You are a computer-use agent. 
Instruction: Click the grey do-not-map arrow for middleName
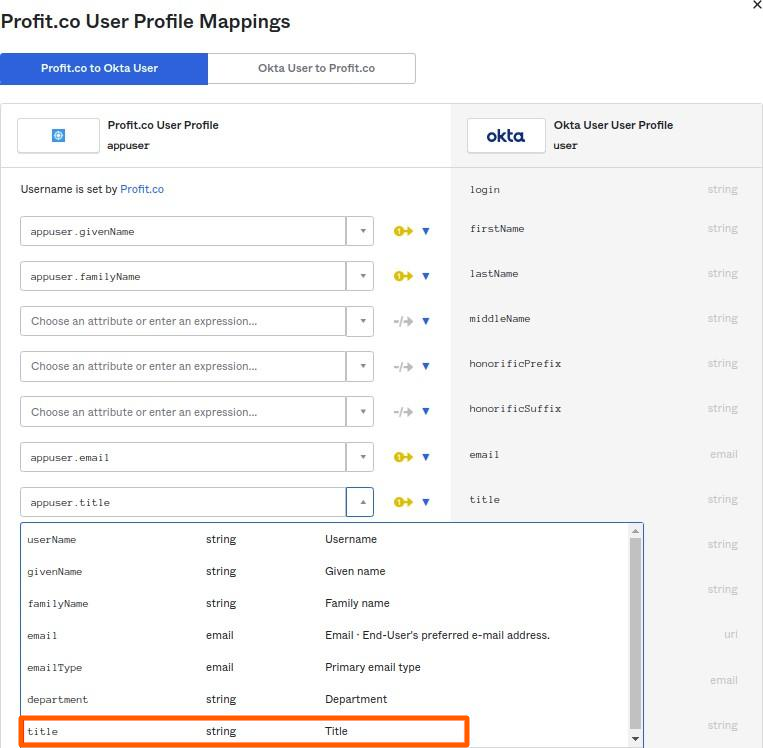pos(403,321)
